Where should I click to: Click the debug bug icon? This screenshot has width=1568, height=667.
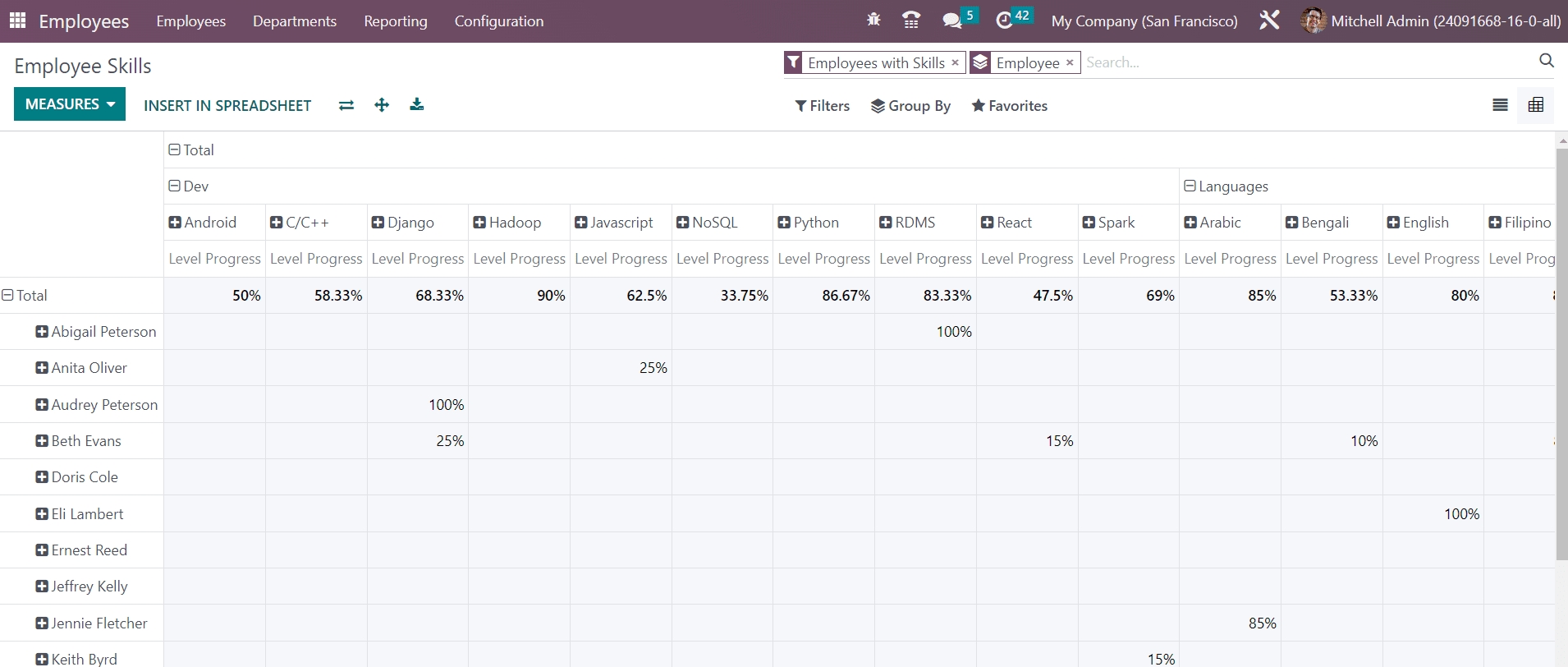coord(873,20)
